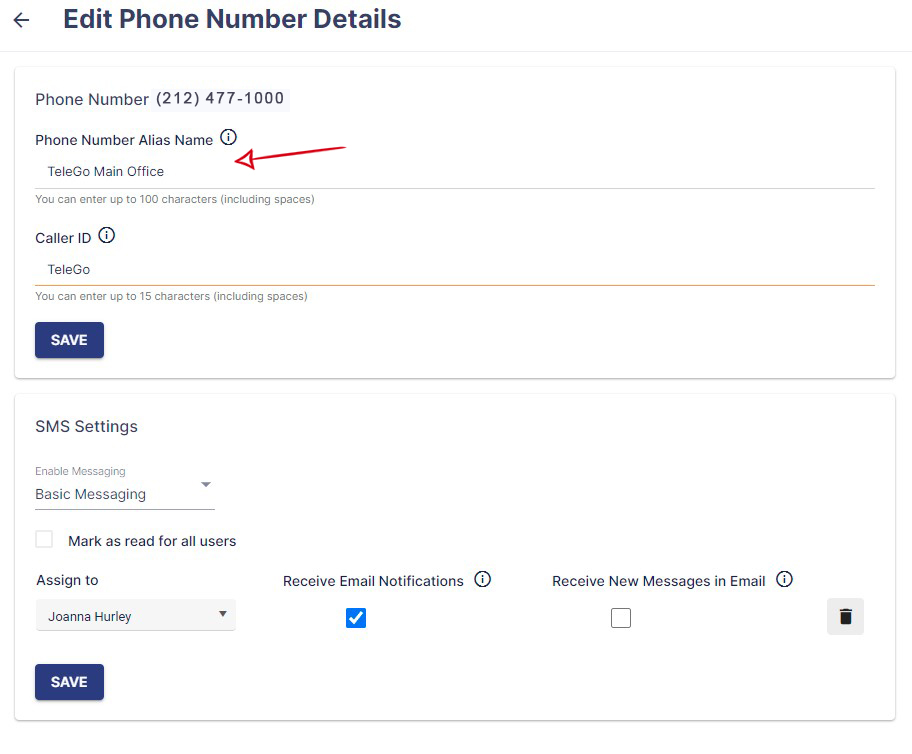Delete the Joanna Hurley assignment row
The image size is (912, 754).
tap(845, 617)
